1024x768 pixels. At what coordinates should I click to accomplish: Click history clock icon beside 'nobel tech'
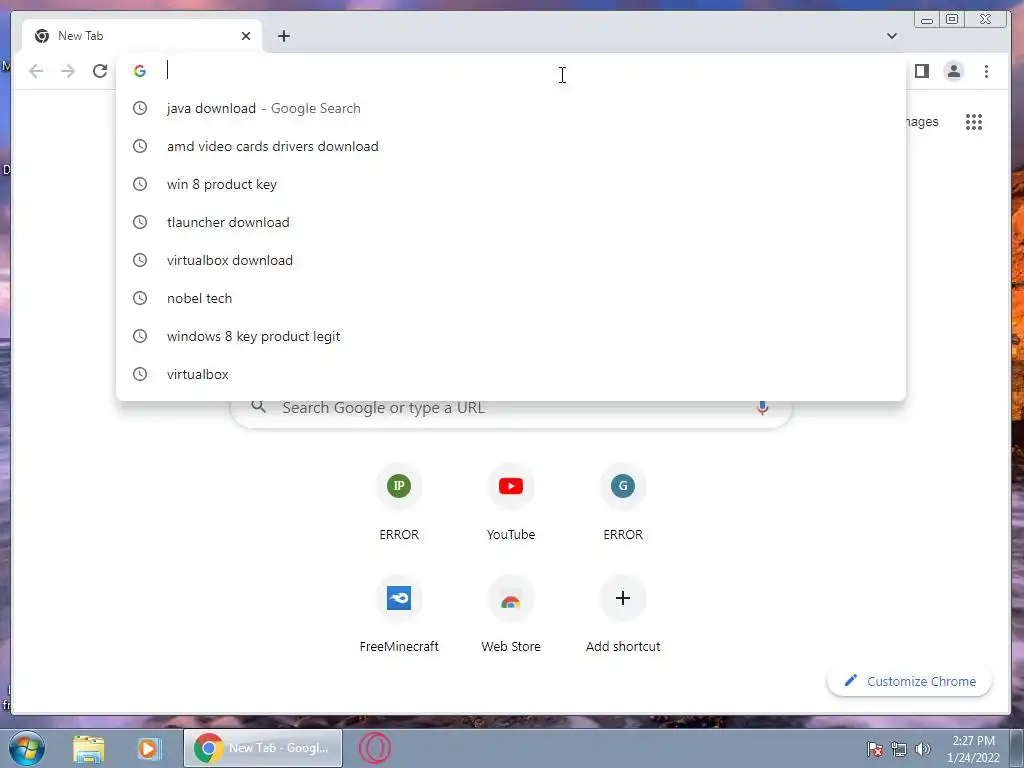140,298
